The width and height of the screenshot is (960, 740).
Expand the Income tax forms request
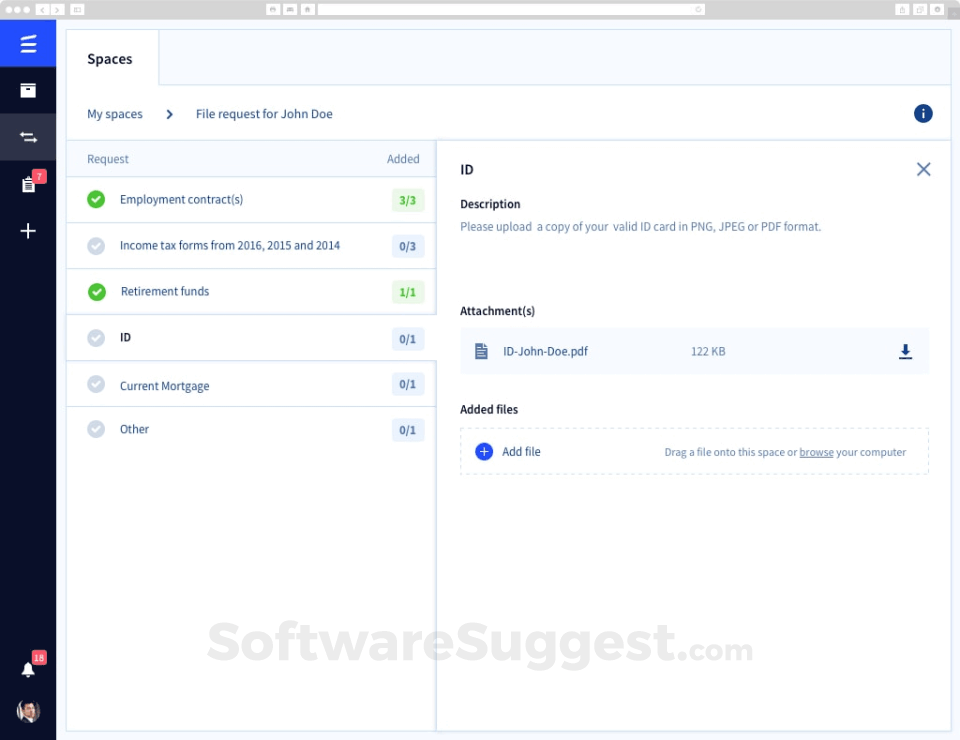[x=231, y=245]
